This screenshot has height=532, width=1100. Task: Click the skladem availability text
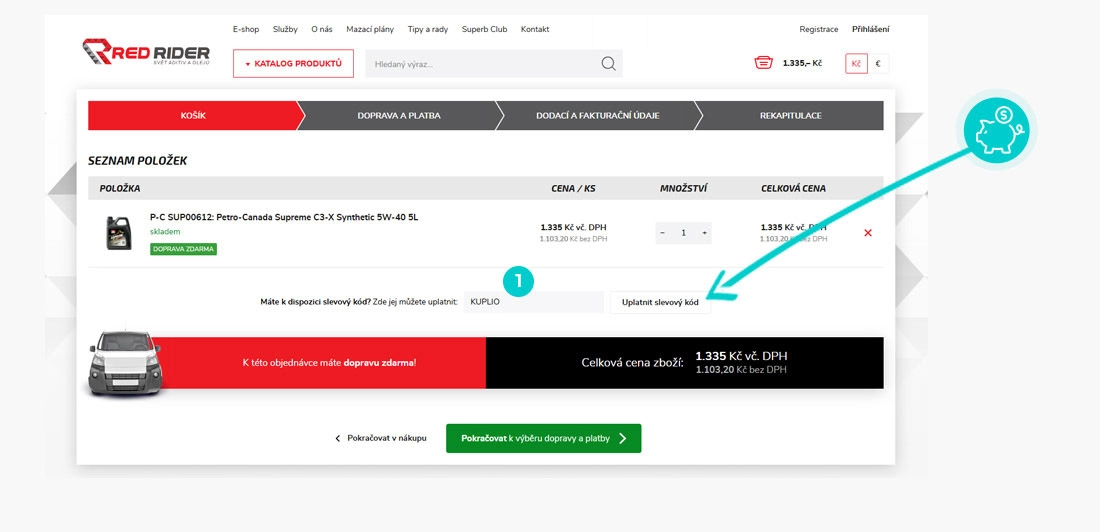coord(166,232)
